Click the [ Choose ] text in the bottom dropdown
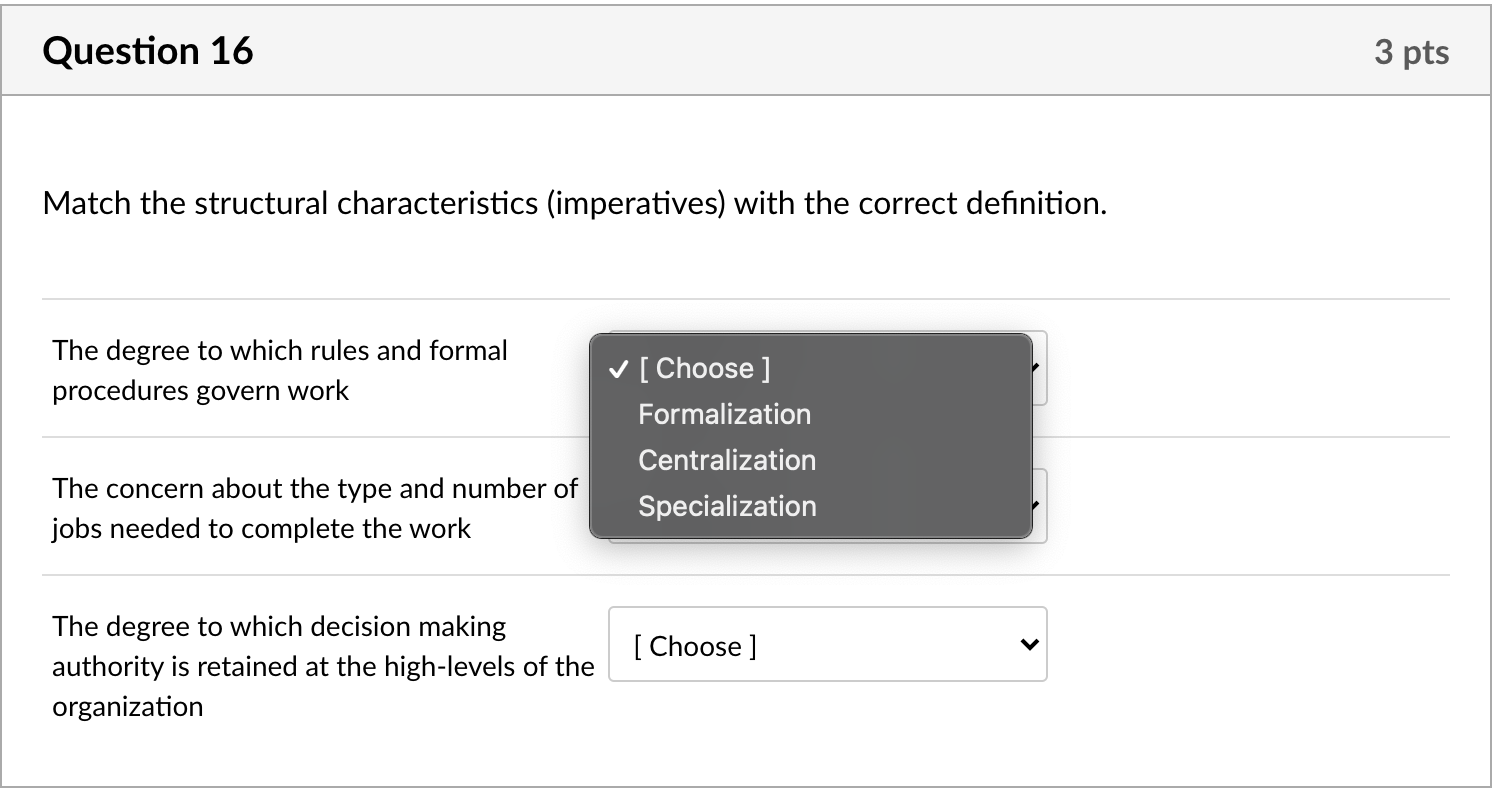1494x794 pixels. click(x=694, y=646)
